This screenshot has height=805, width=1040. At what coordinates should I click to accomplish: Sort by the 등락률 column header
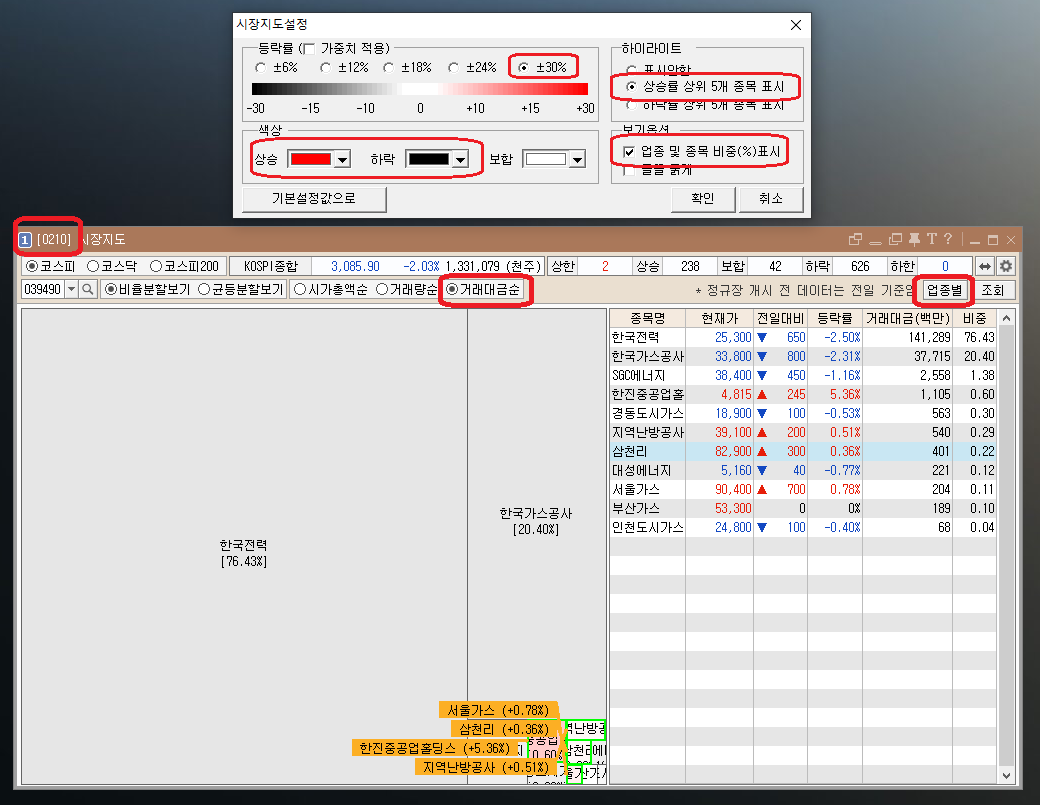834,318
